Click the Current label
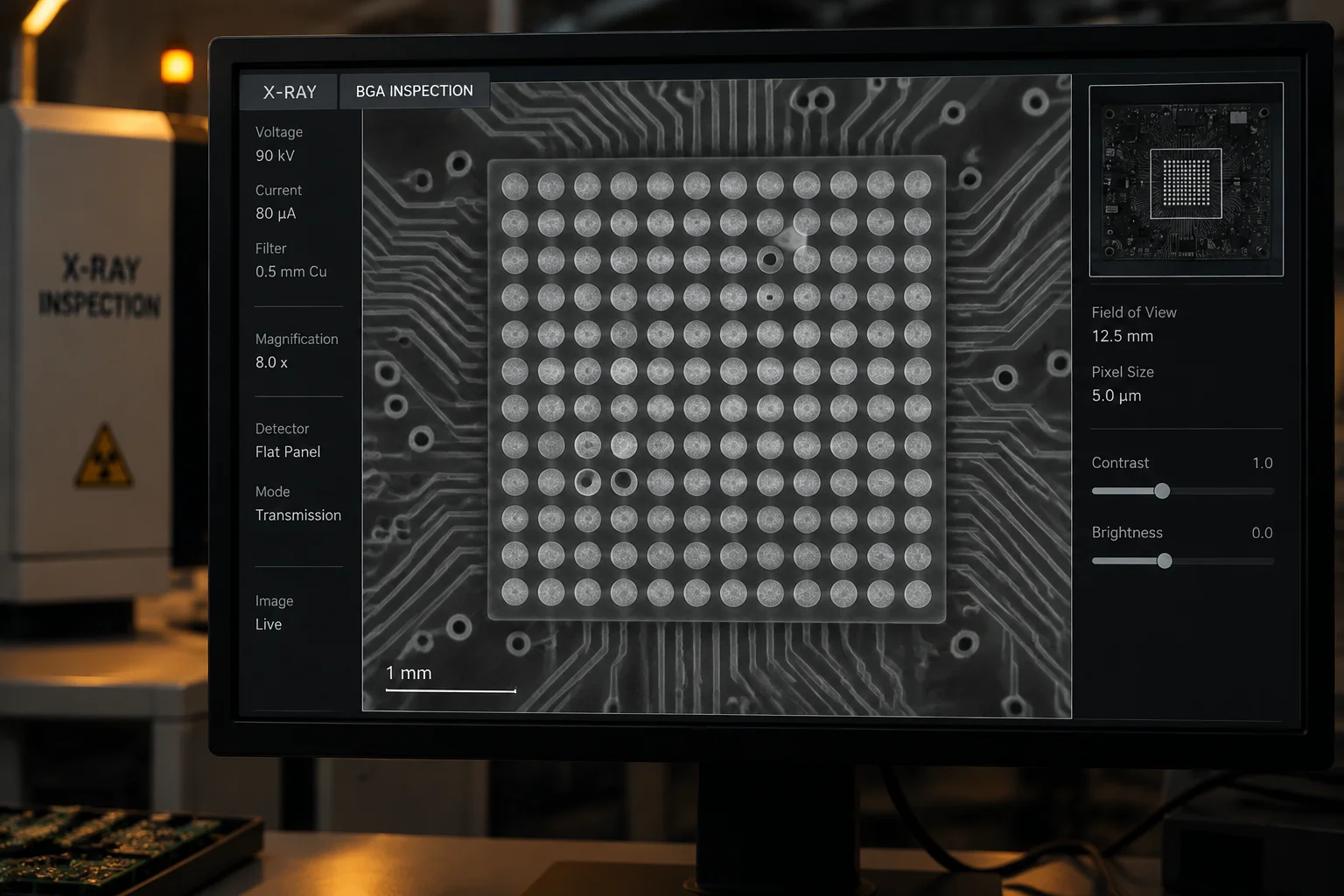The height and width of the screenshot is (896, 1344). (x=278, y=190)
